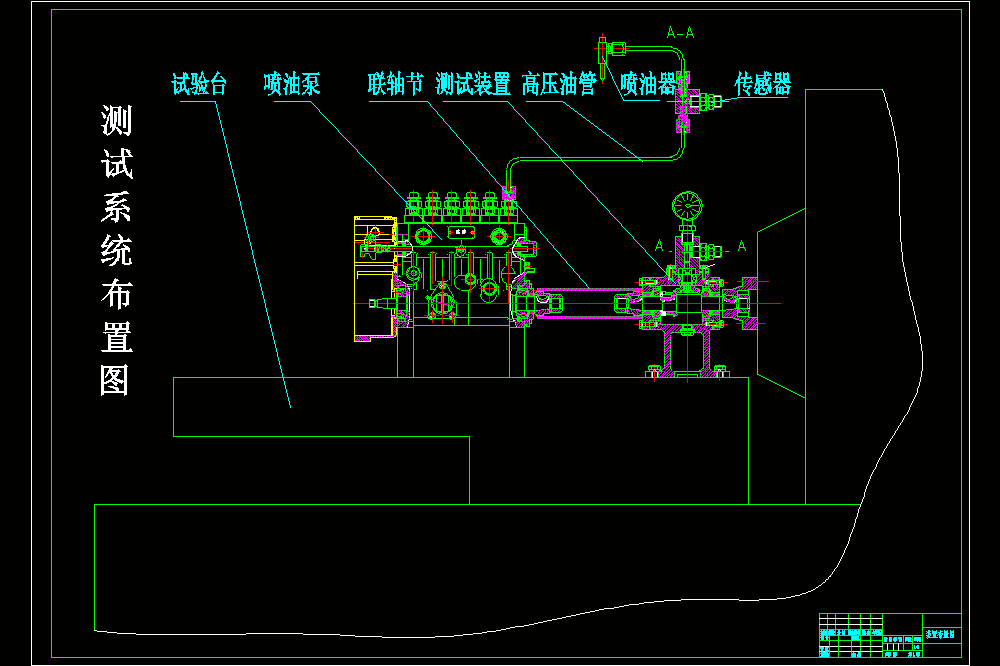Pick the round pressure gauge dial
This screenshot has width=1000, height=666.
coord(688,207)
